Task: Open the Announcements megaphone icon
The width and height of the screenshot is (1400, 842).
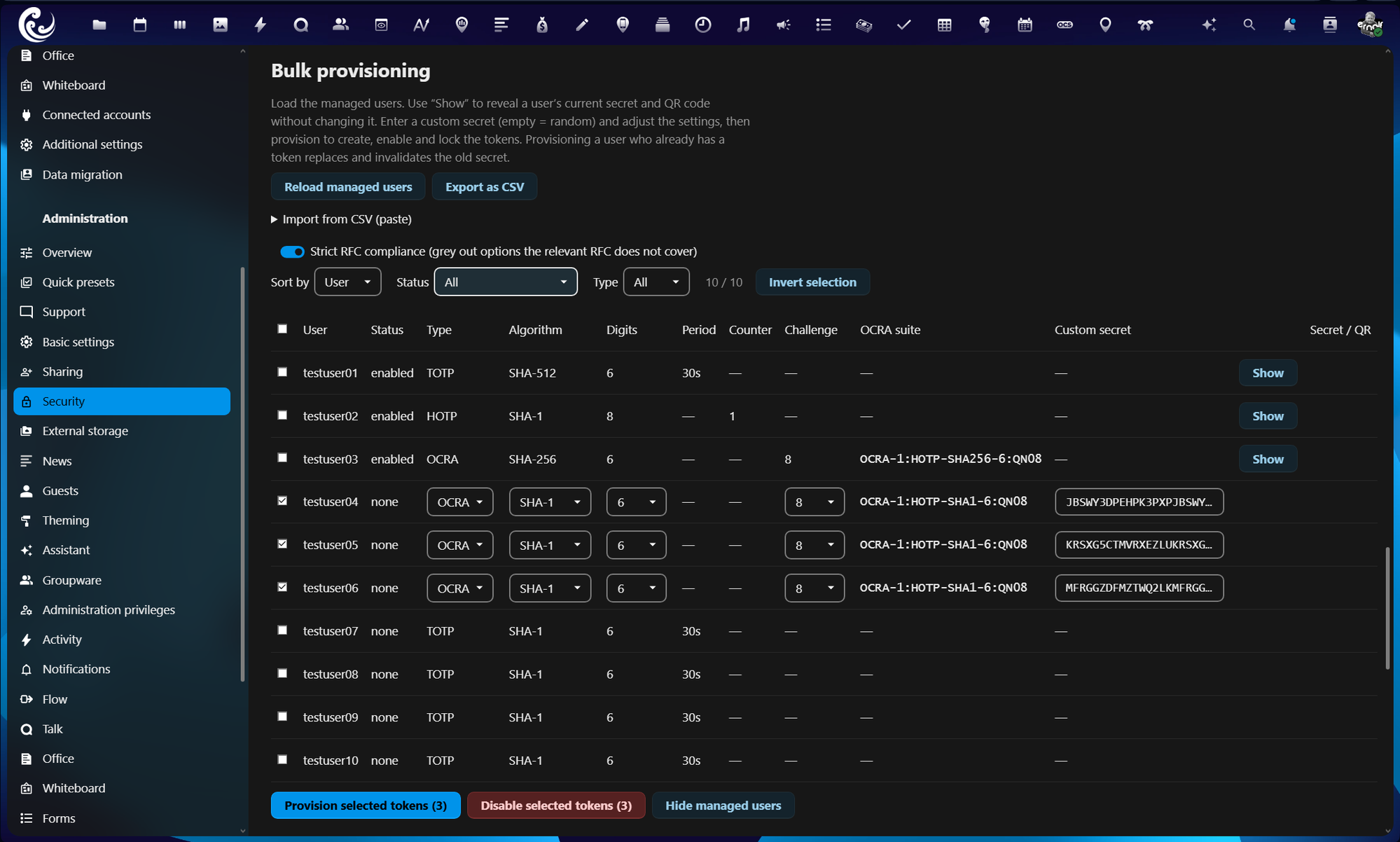Action: tap(784, 25)
